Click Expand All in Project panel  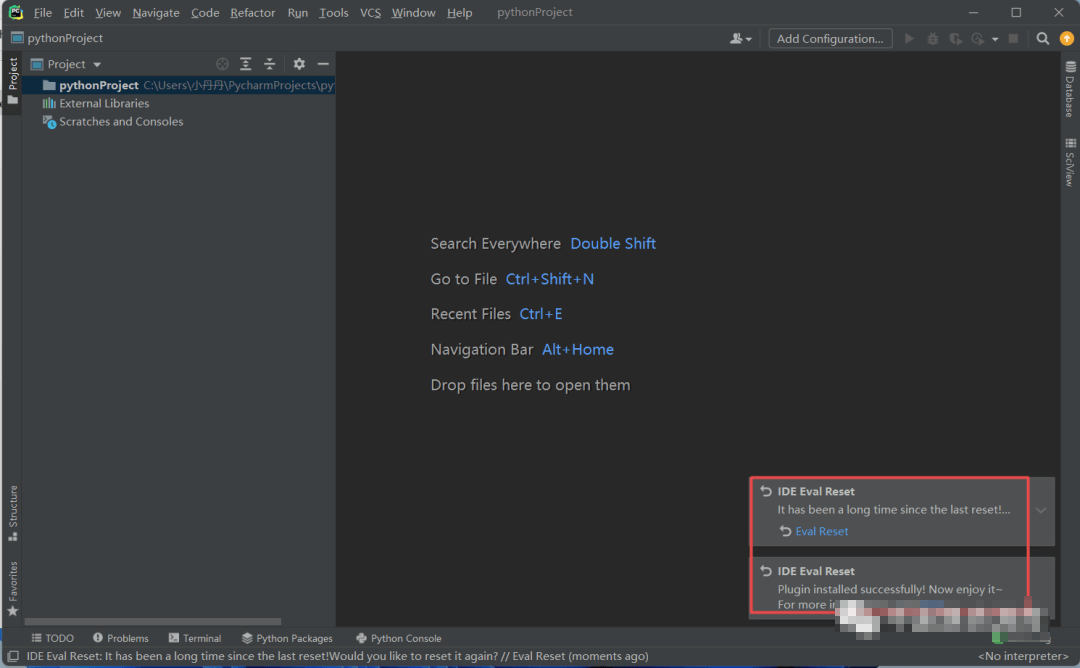click(246, 64)
